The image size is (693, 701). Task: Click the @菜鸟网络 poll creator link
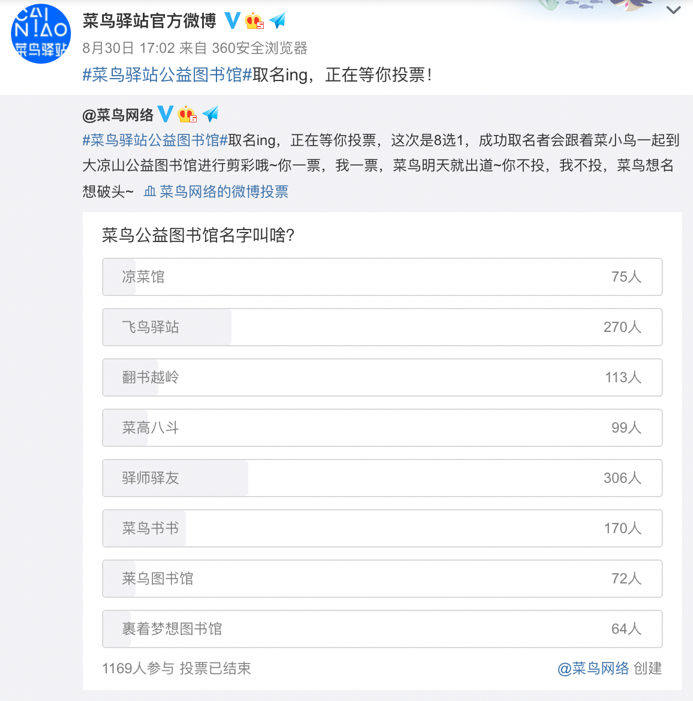click(594, 668)
